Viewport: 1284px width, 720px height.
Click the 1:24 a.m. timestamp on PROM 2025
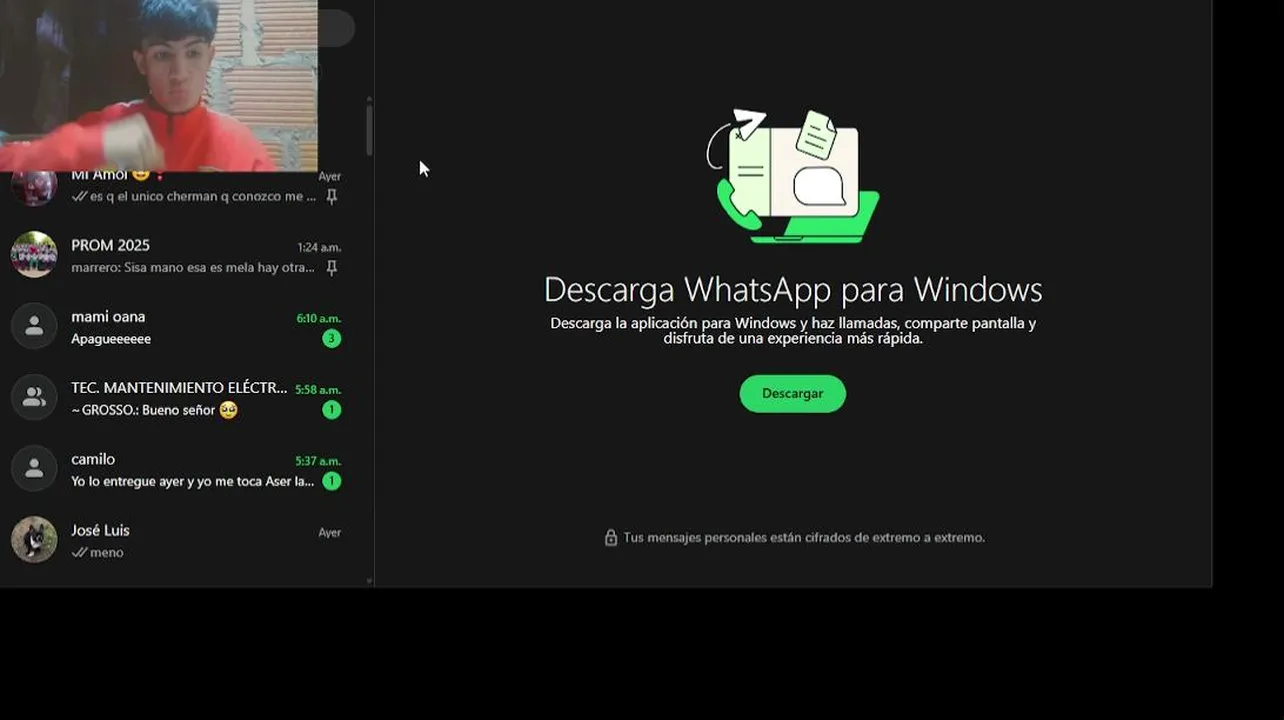tap(319, 247)
